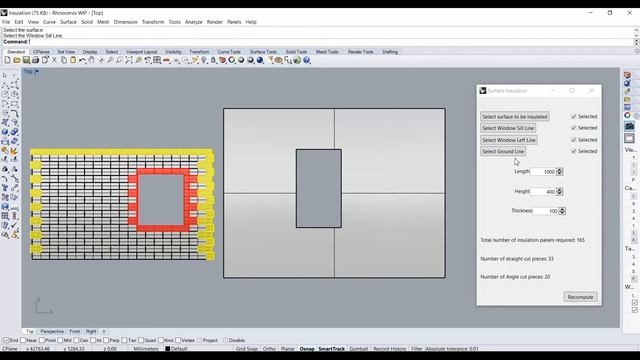
Task: Click the Select Ground Line button
Action: [503, 151]
